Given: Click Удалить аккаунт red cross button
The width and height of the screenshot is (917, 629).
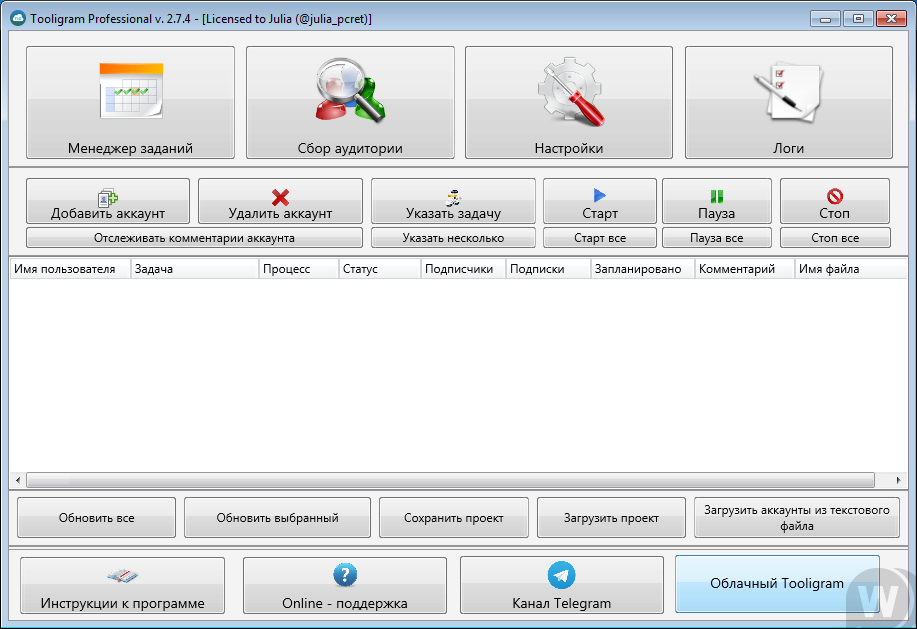Looking at the screenshot, I should (x=280, y=201).
